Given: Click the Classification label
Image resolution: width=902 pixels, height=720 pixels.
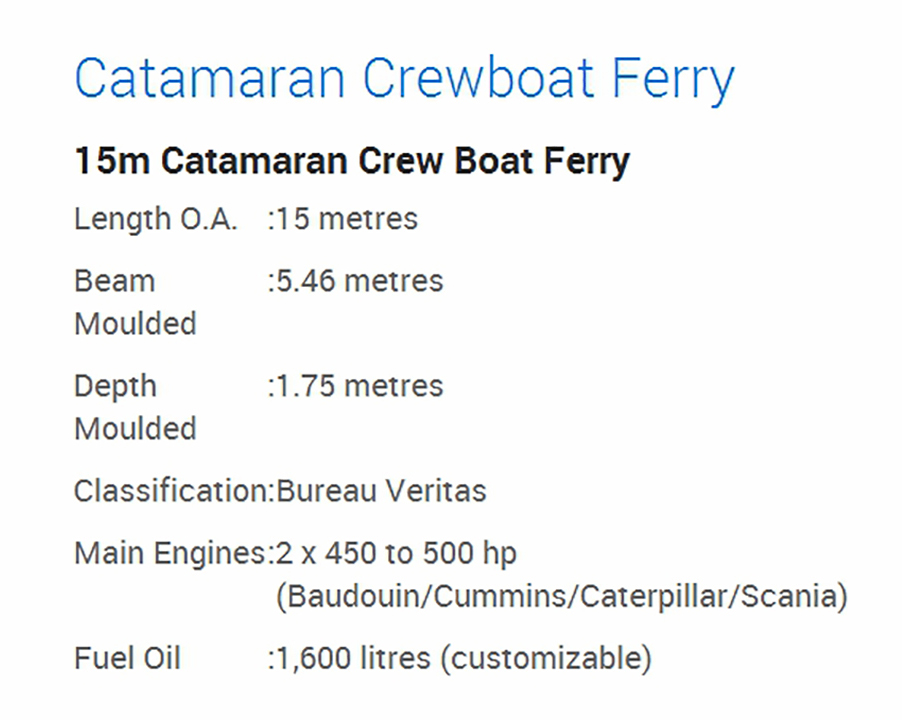Looking at the screenshot, I should tap(171, 491).
